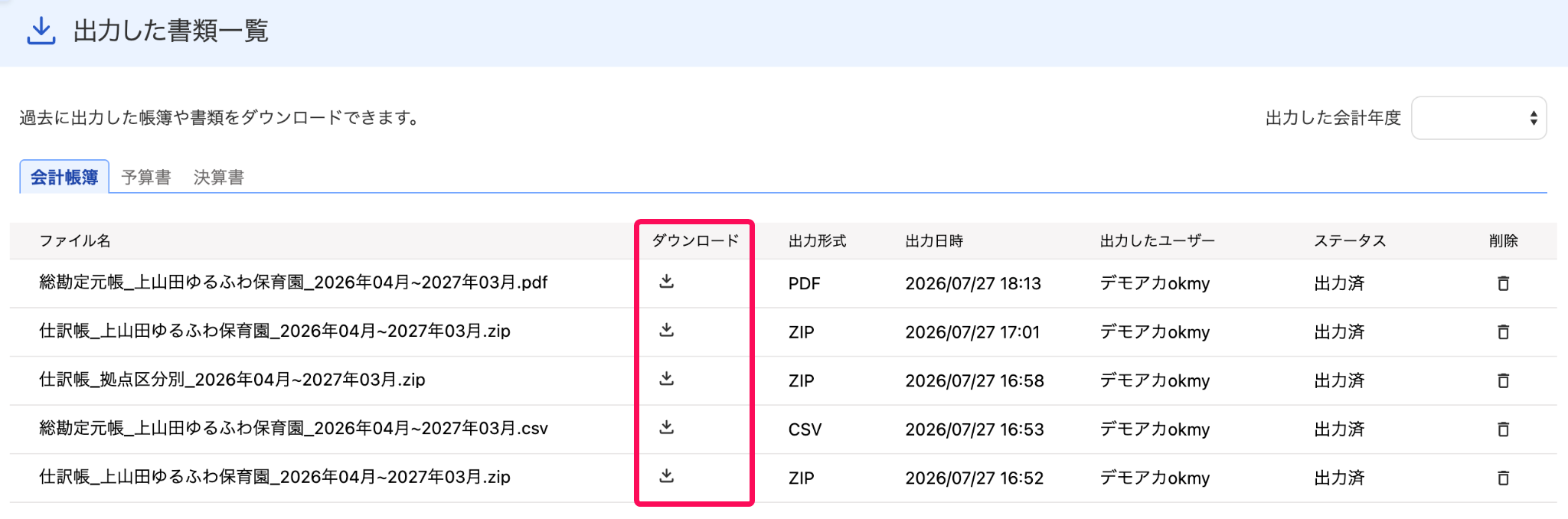
Task: Click the 削除 column header
Action: 1503,241
